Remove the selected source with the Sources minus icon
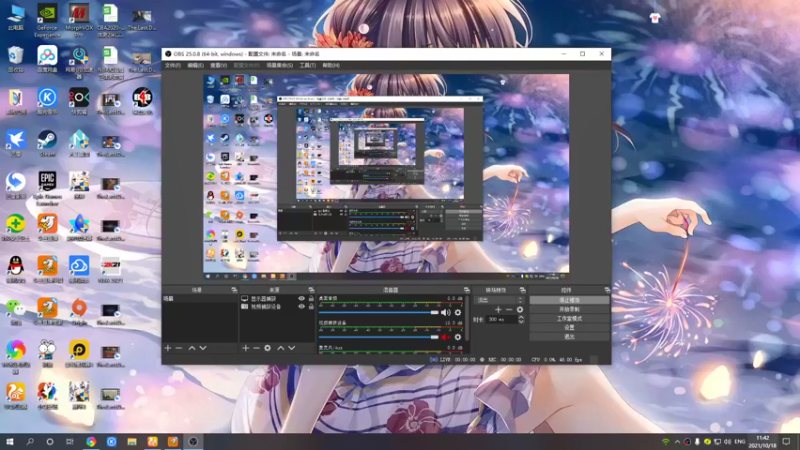Viewport: 800px width, 450px height. (x=256, y=348)
